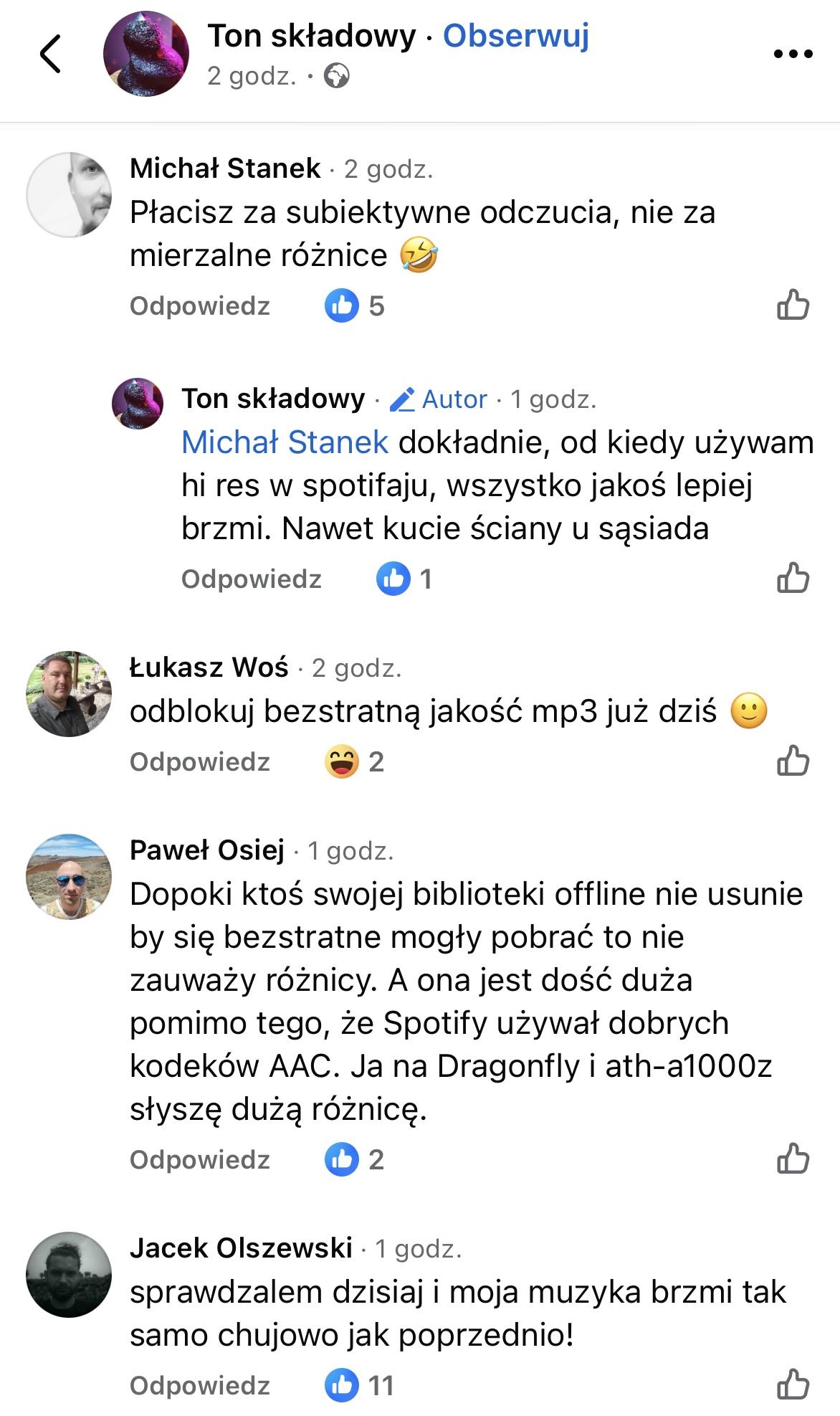
Task: View the 11 likes on Jacek Olszewski's comment
Action: point(358,1385)
